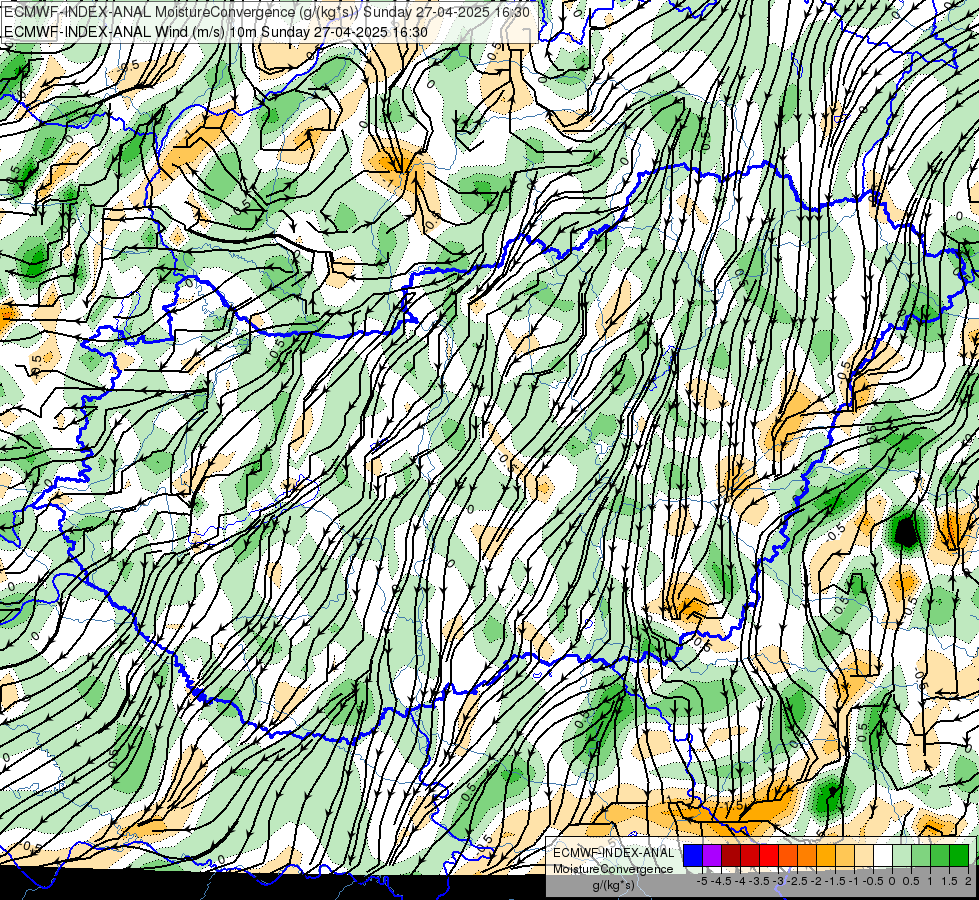Viewport: 979px width, 900px height.
Task: Select the red legend swatch between -4 and -3.5
Action: point(750,855)
